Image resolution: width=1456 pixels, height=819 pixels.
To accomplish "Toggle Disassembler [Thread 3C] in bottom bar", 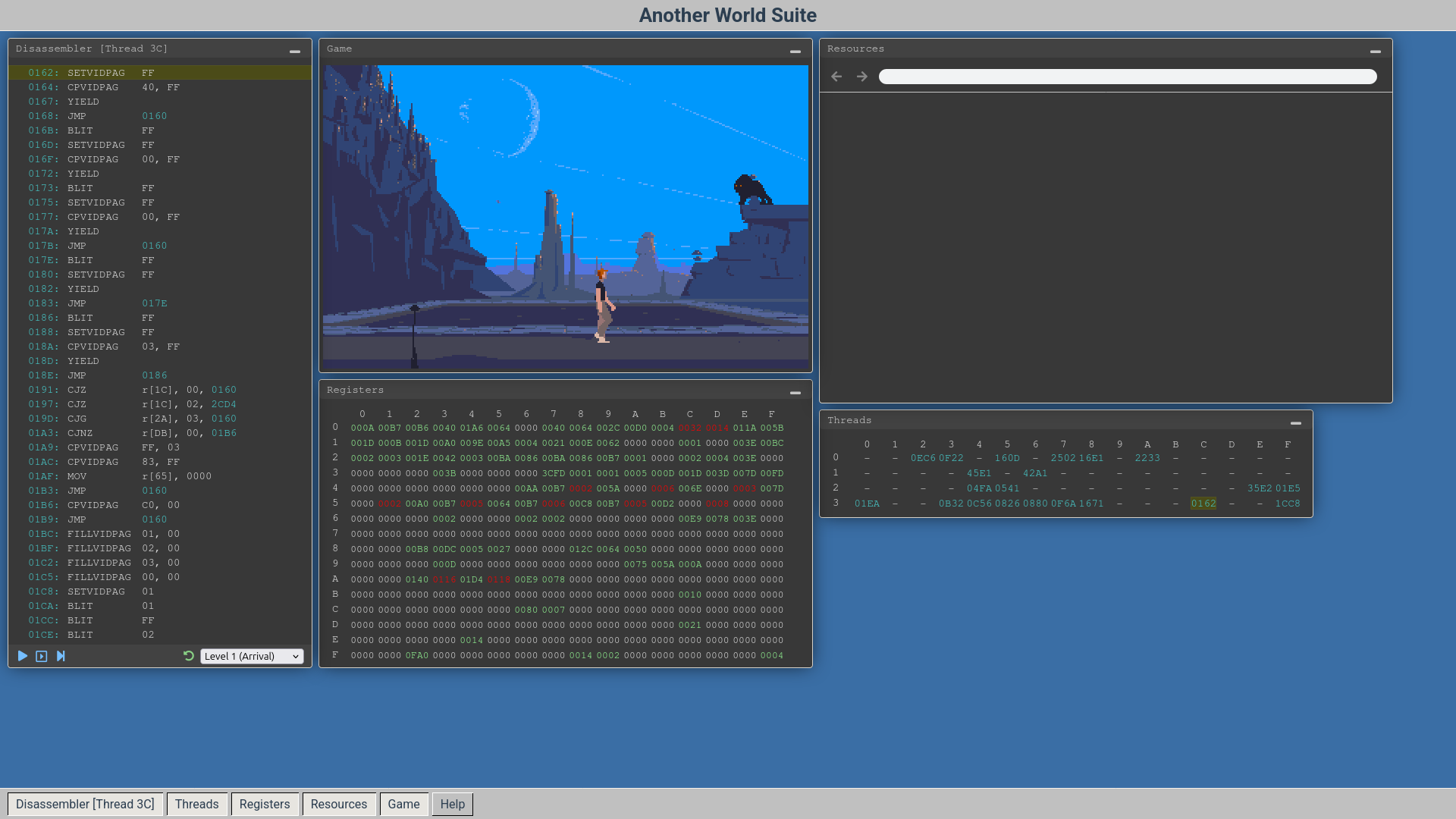I will point(85,805).
